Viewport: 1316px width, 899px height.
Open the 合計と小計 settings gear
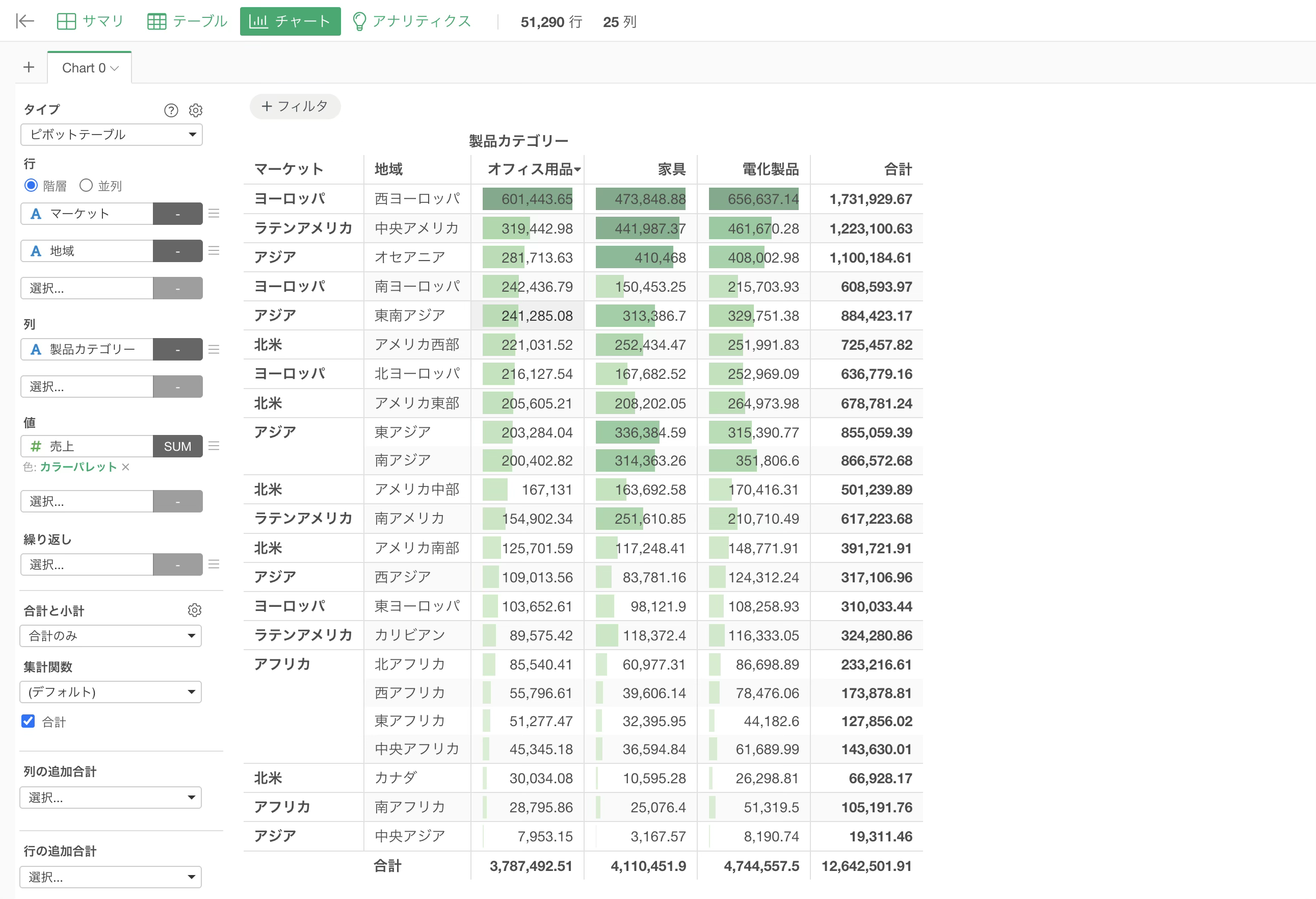click(x=194, y=610)
